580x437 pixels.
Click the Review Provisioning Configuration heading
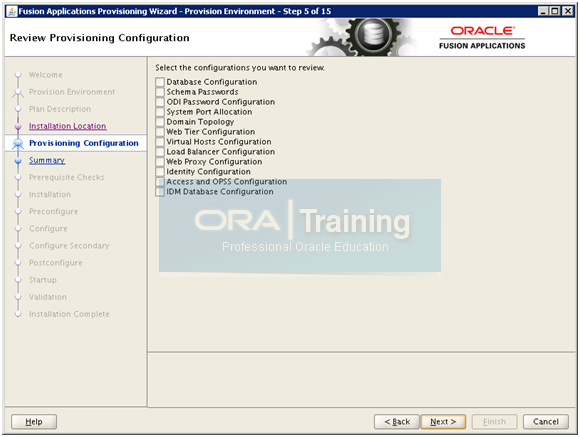(100, 38)
